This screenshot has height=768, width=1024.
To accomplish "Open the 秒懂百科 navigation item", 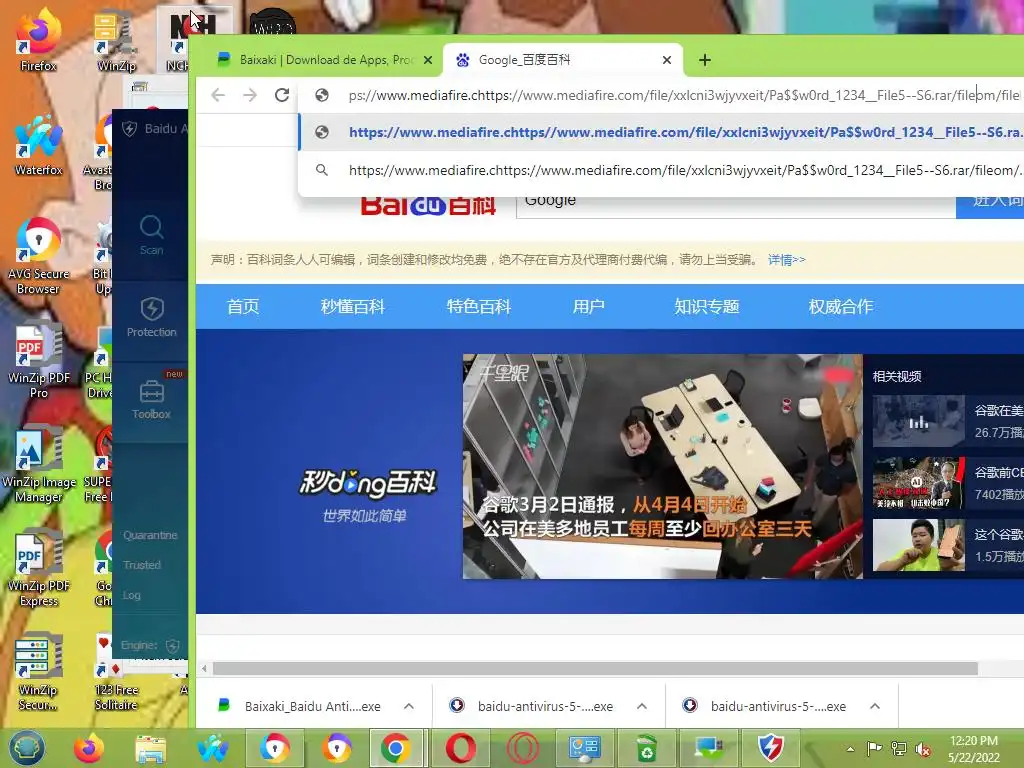I will 353,306.
